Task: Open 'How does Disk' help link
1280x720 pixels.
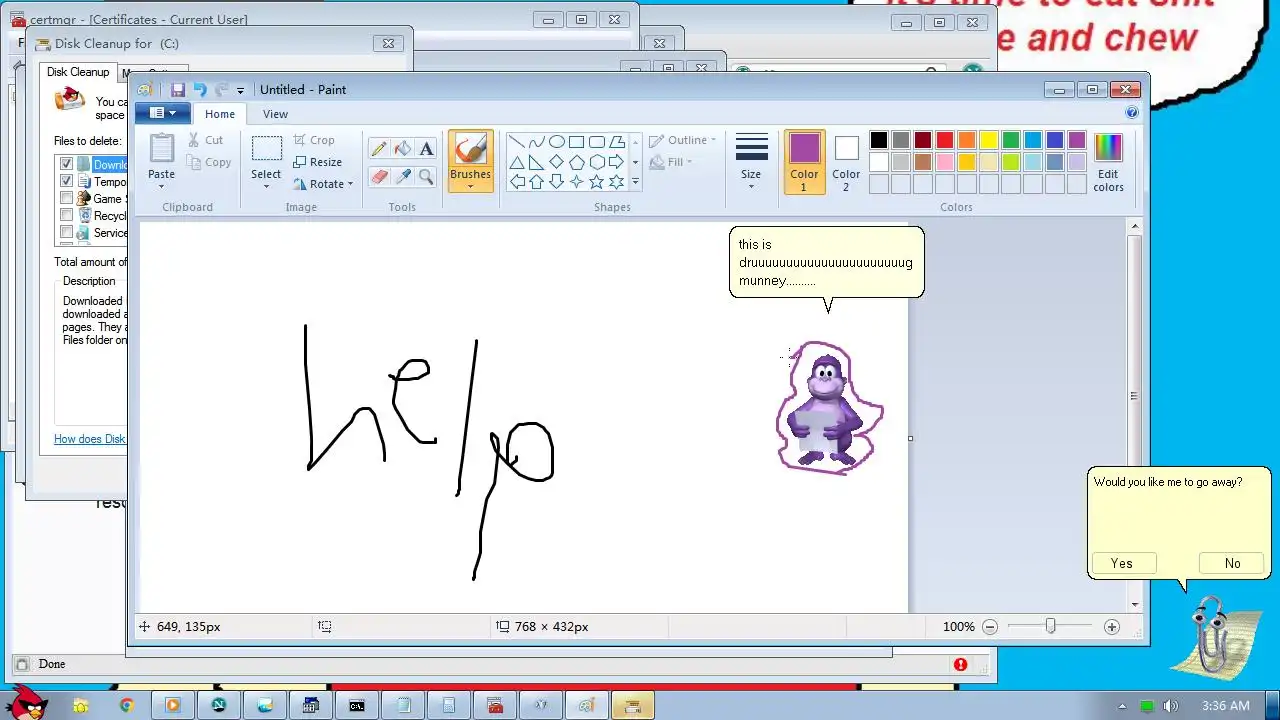Action: 90,439
